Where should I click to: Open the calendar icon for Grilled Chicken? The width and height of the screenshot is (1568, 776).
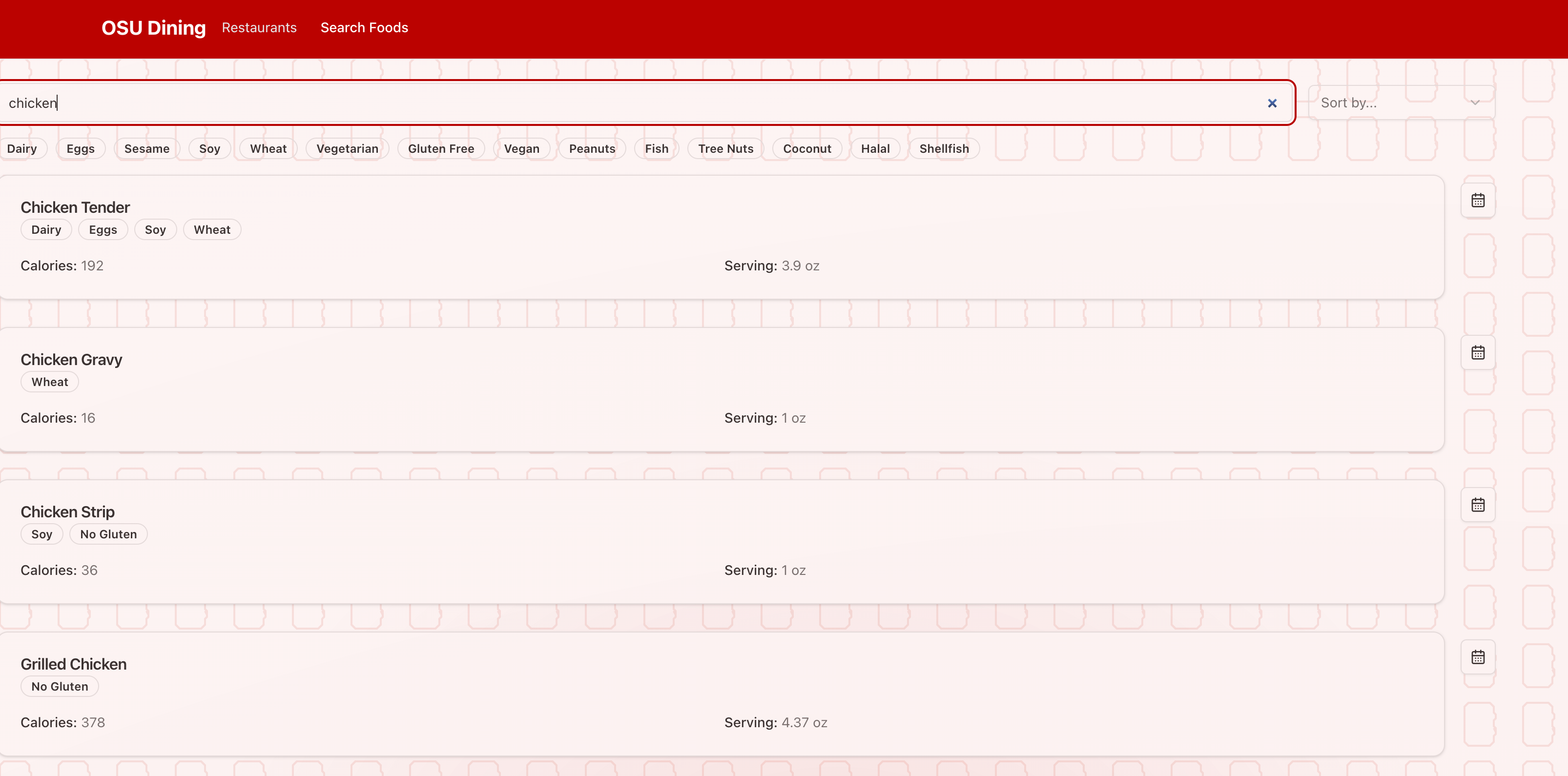(1479, 656)
